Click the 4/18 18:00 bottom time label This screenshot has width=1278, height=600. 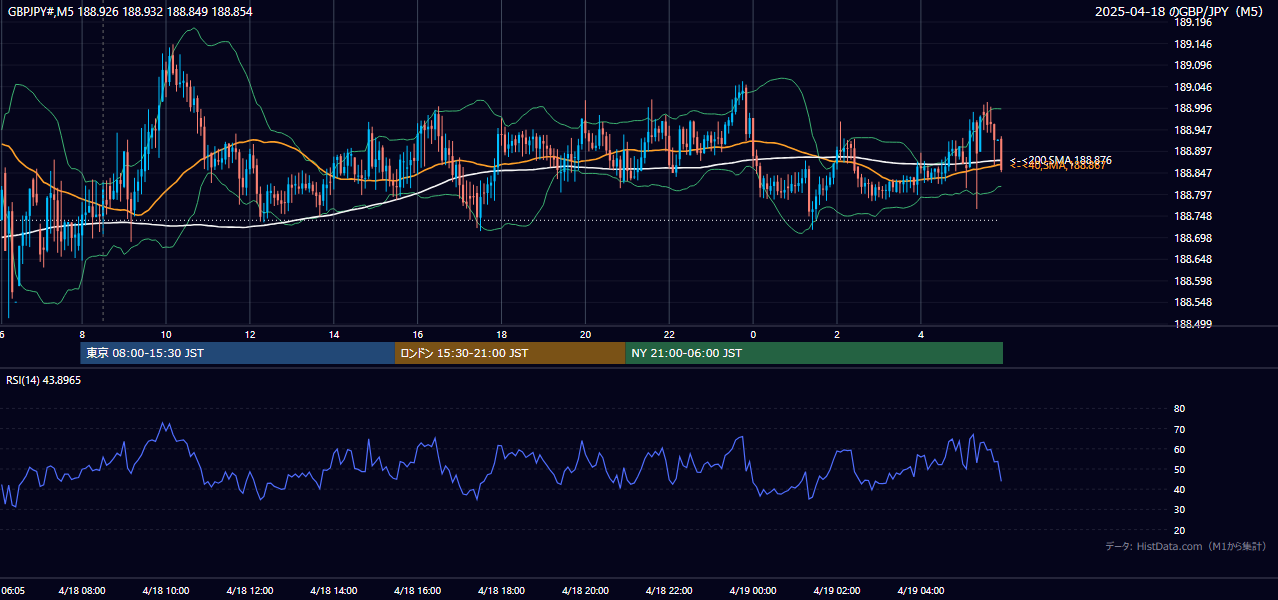502,591
